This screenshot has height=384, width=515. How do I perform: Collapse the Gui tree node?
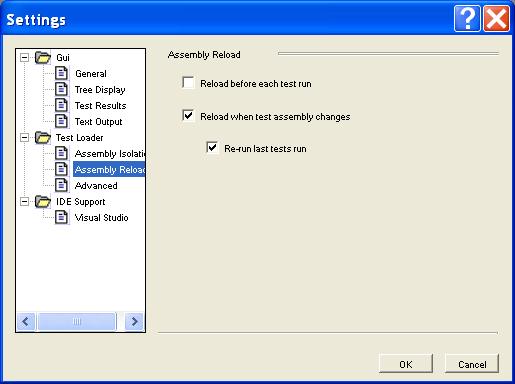pos(24,58)
